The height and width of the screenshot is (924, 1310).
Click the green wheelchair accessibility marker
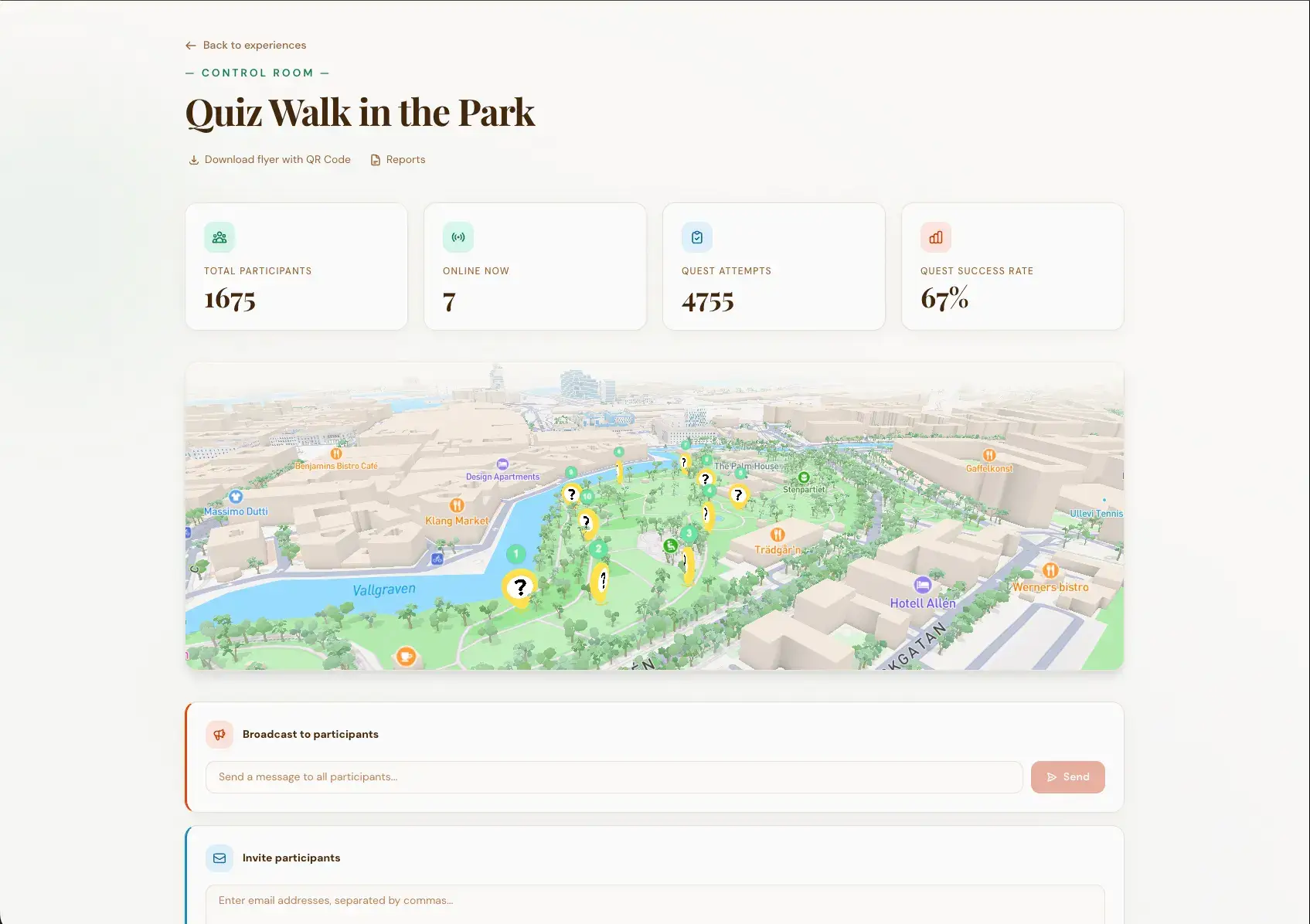coord(671,546)
